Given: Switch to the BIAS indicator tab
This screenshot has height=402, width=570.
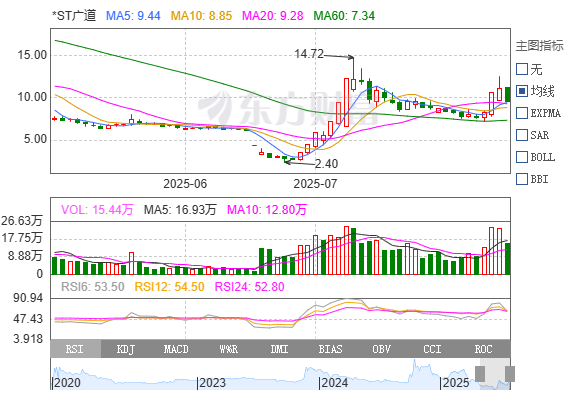Looking at the screenshot, I should [331, 349].
